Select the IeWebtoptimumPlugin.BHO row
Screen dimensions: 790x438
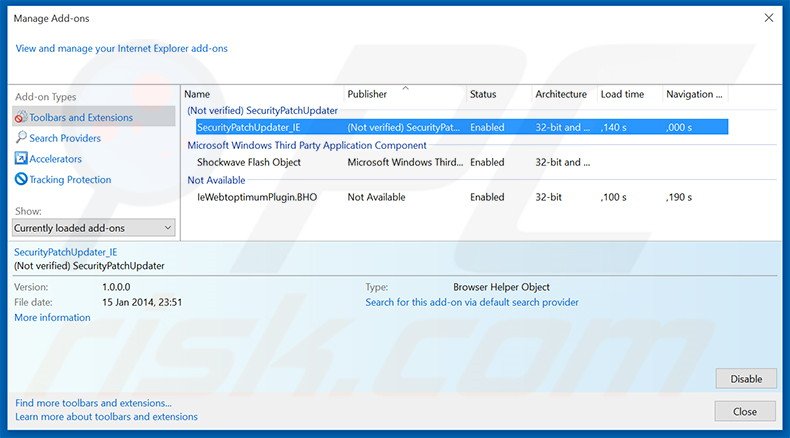(462, 197)
